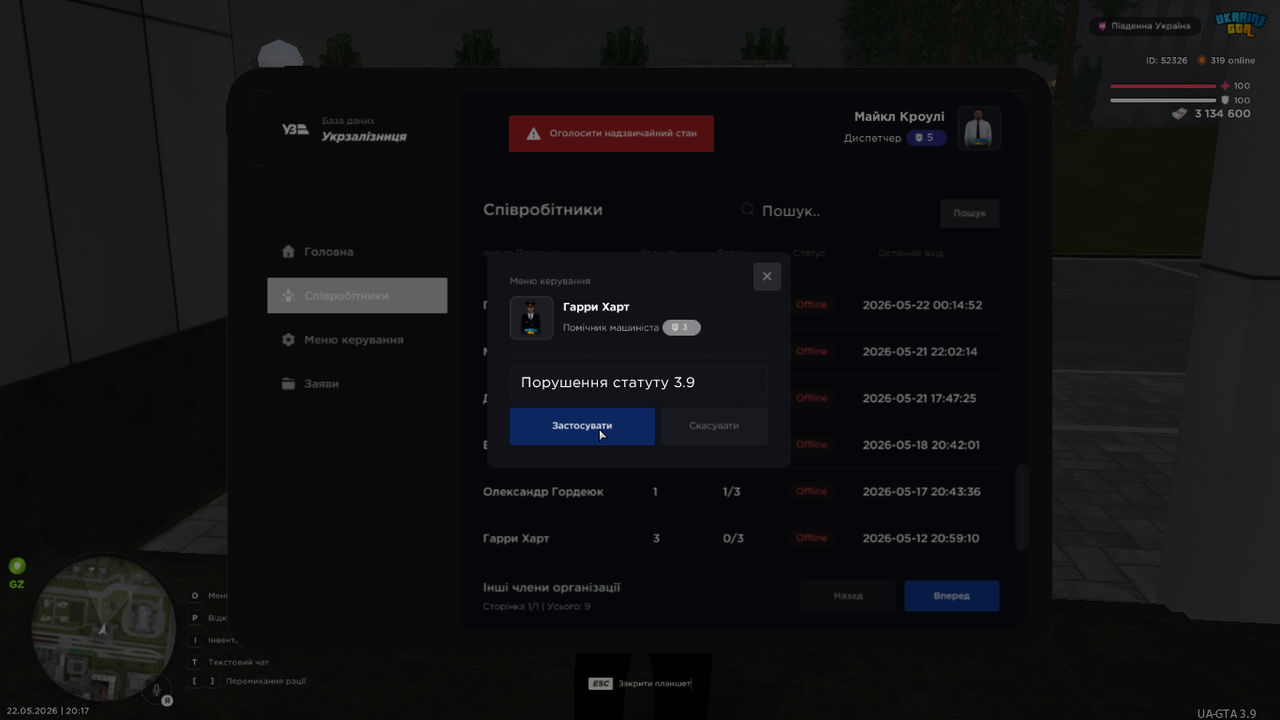Close the Меню керування dialog
Screen dimensions: 1280x720
(767, 277)
